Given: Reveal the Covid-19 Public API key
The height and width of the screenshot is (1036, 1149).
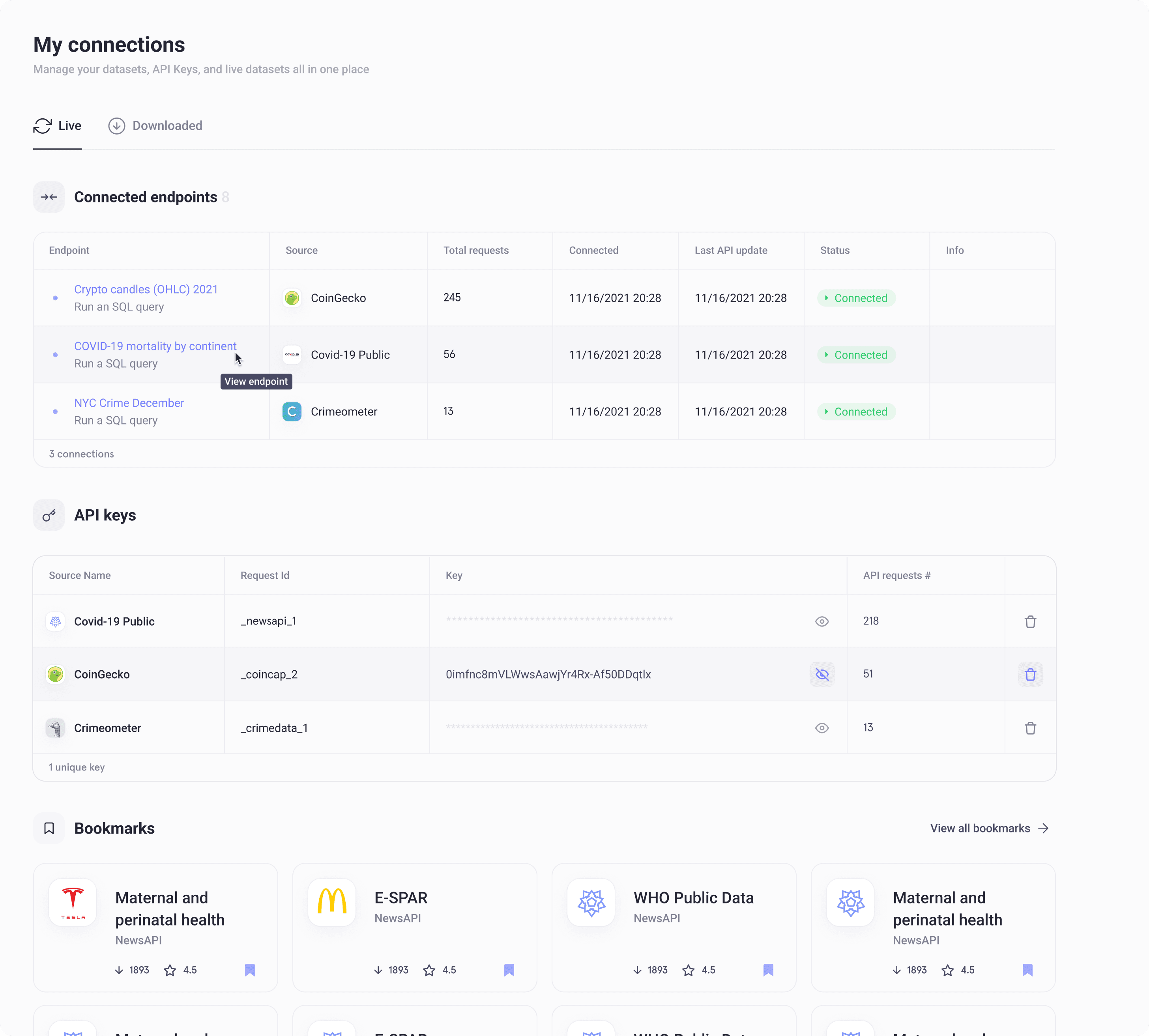Looking at the screenshot, I should click(822, 622).
